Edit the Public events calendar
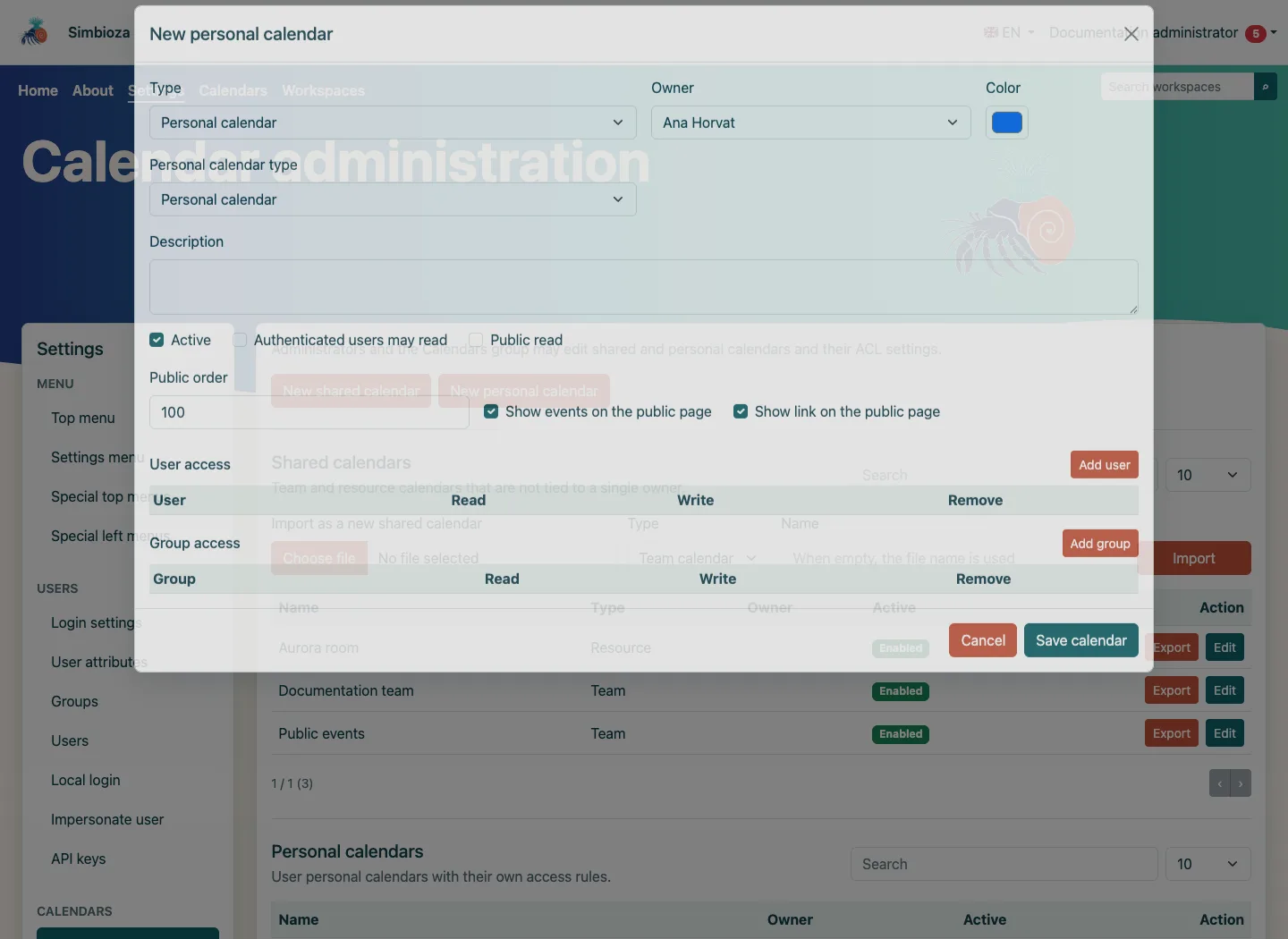The width and height of the screenshot is (1288, 939). [1224, 733]
